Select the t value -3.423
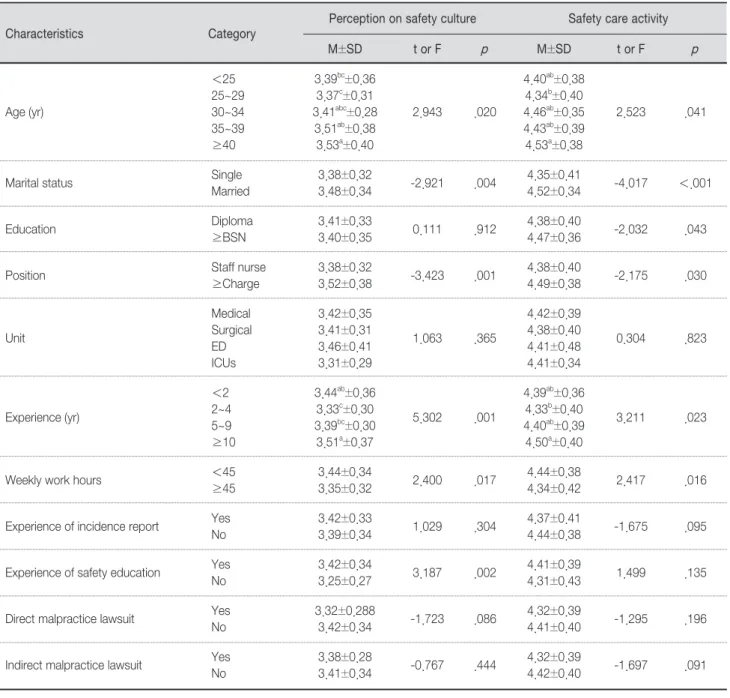This screenshot has height=698, width=730. 427,276
